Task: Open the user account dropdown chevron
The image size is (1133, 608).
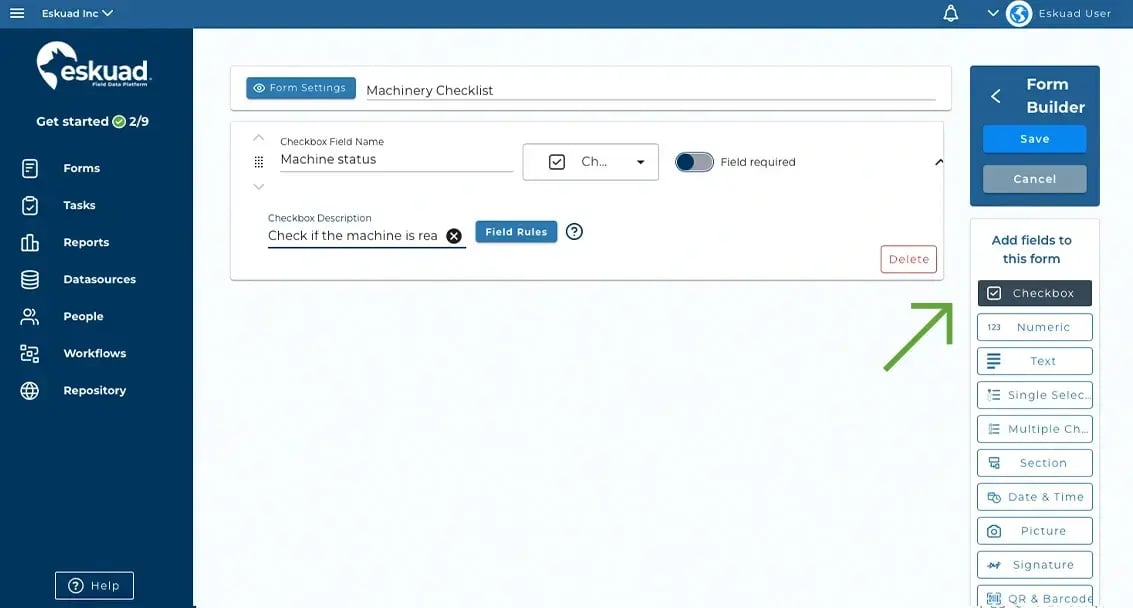Action: click(x=993, y=13)
